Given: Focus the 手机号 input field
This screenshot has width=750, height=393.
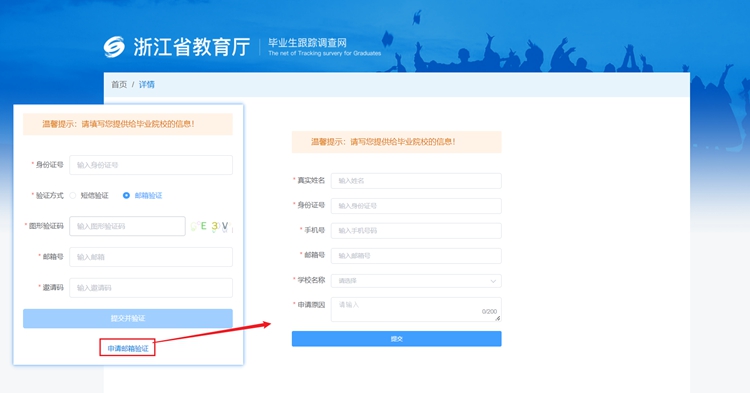Looking at the screenshot, I should 416,230.
